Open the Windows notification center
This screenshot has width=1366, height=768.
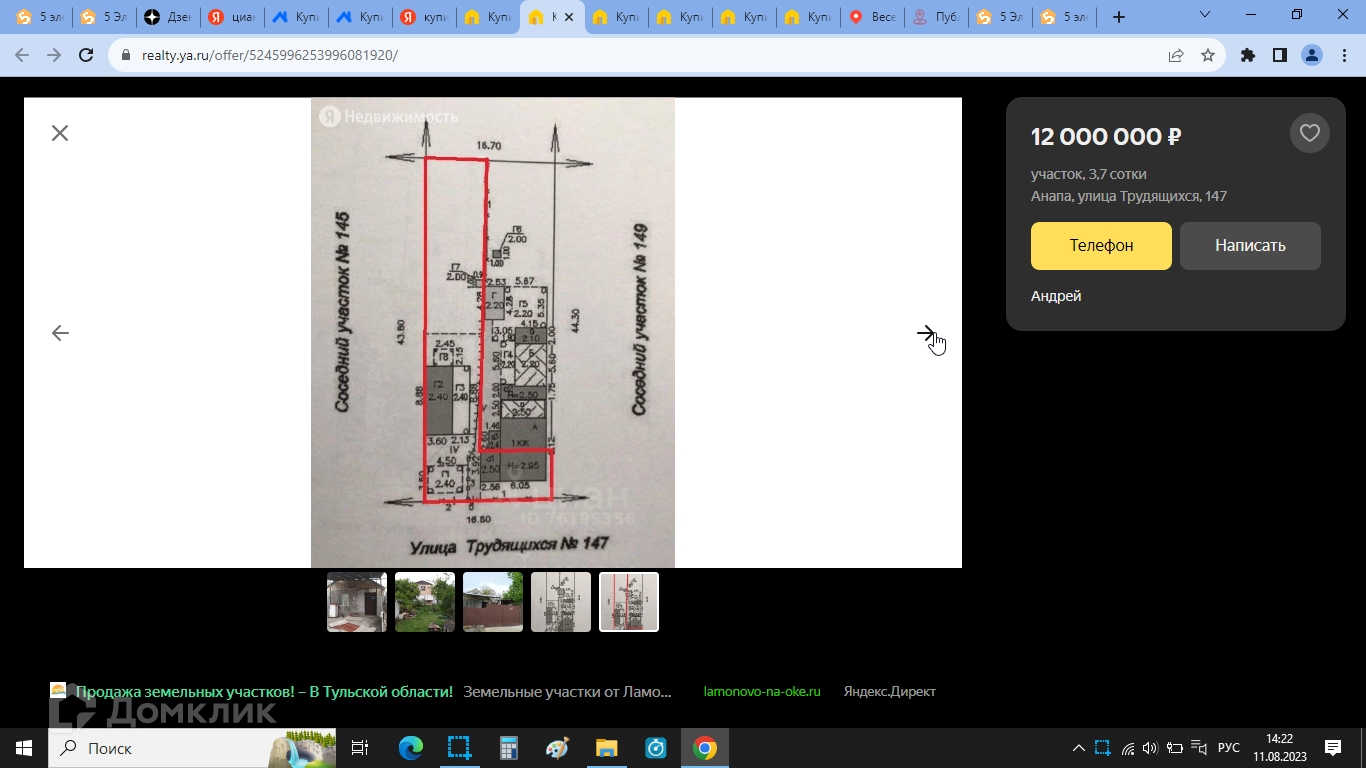coord(1333,748)
